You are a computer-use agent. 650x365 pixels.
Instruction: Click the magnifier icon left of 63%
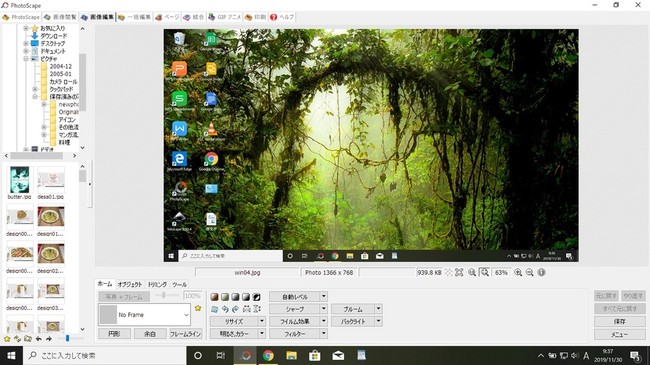[x=484, y=273]
